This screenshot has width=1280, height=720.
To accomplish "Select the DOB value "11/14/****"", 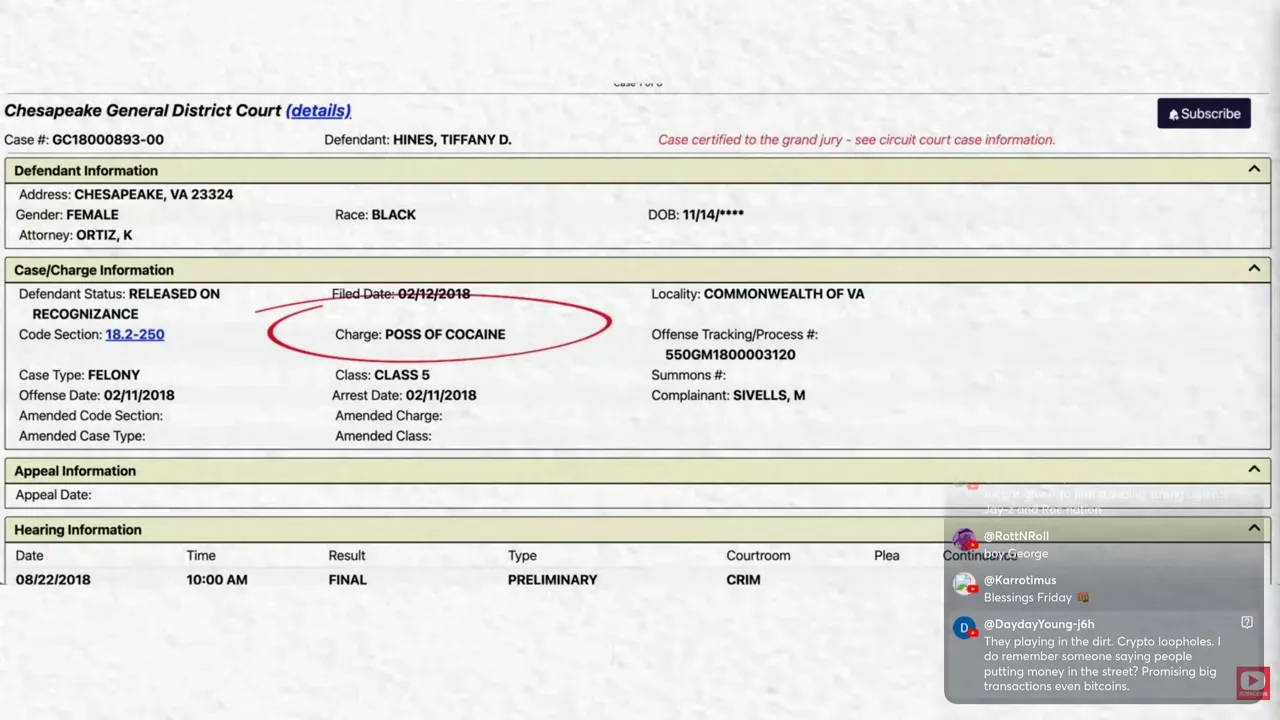I will click(x=713, y=214).
